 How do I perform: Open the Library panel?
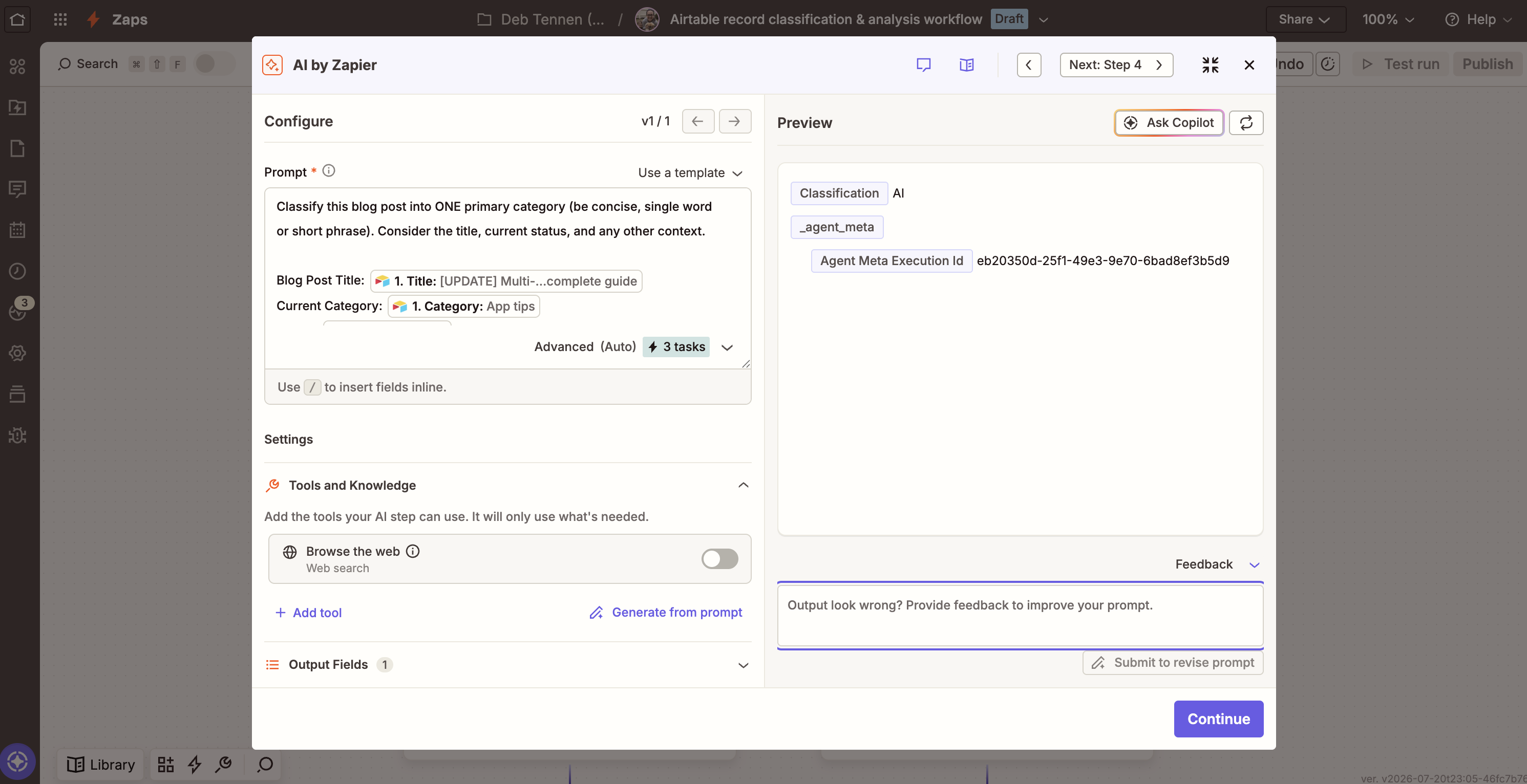coord(101,765)
